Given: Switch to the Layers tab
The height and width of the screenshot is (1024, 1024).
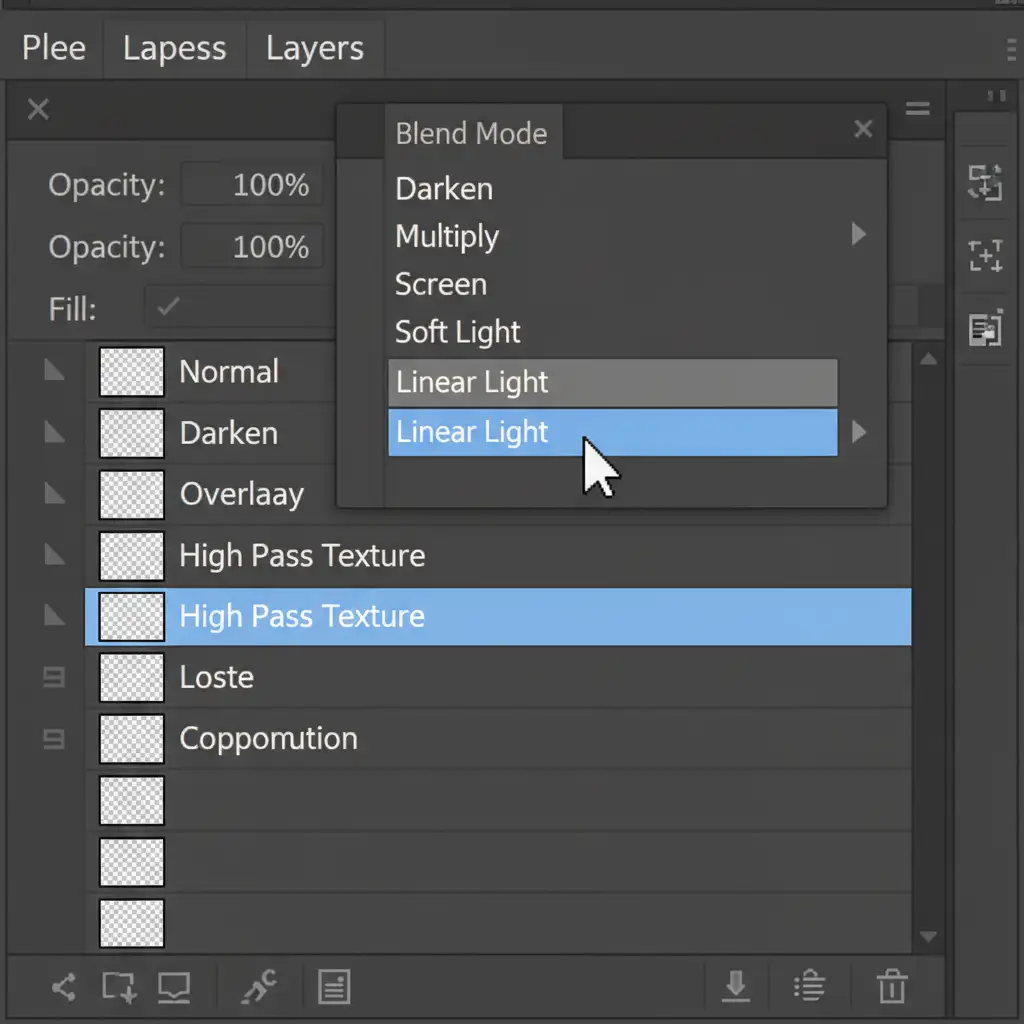Looking at the screenshot, I should click(314, 48).
